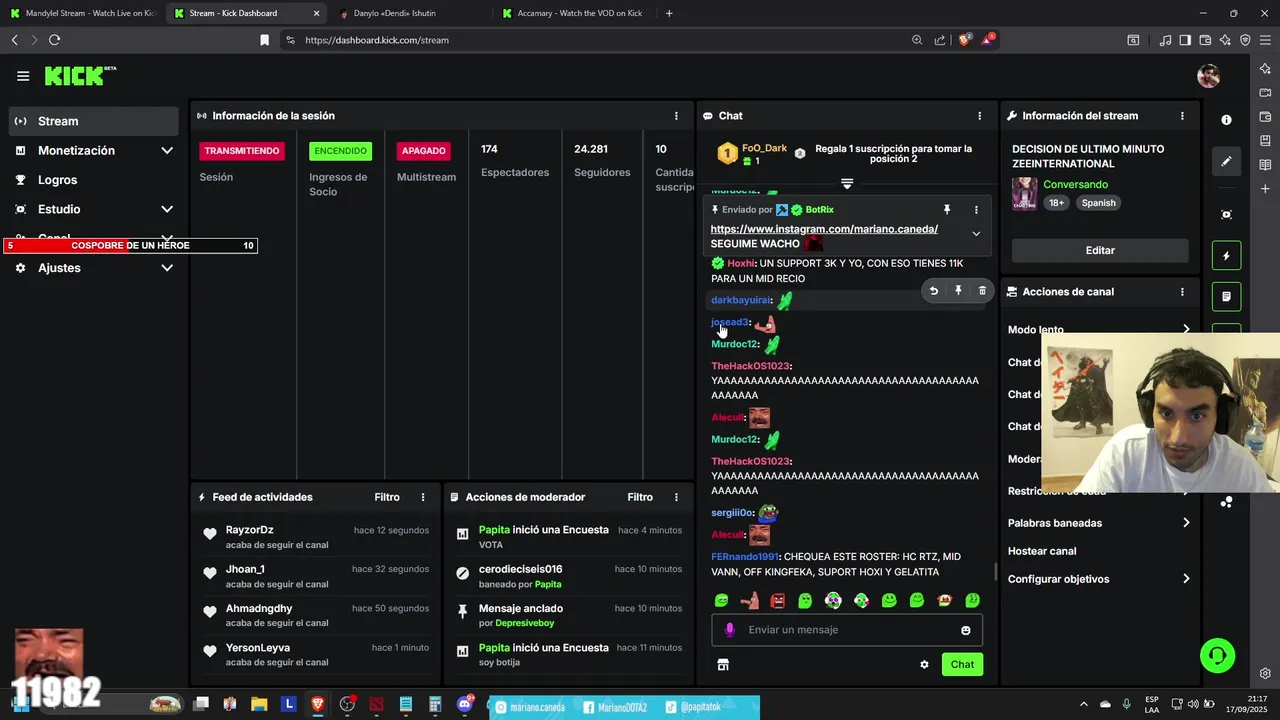Open the Chat panel three-dot menu
The width and height of the screenshot is (1280, 720).
tap(979, 116)
